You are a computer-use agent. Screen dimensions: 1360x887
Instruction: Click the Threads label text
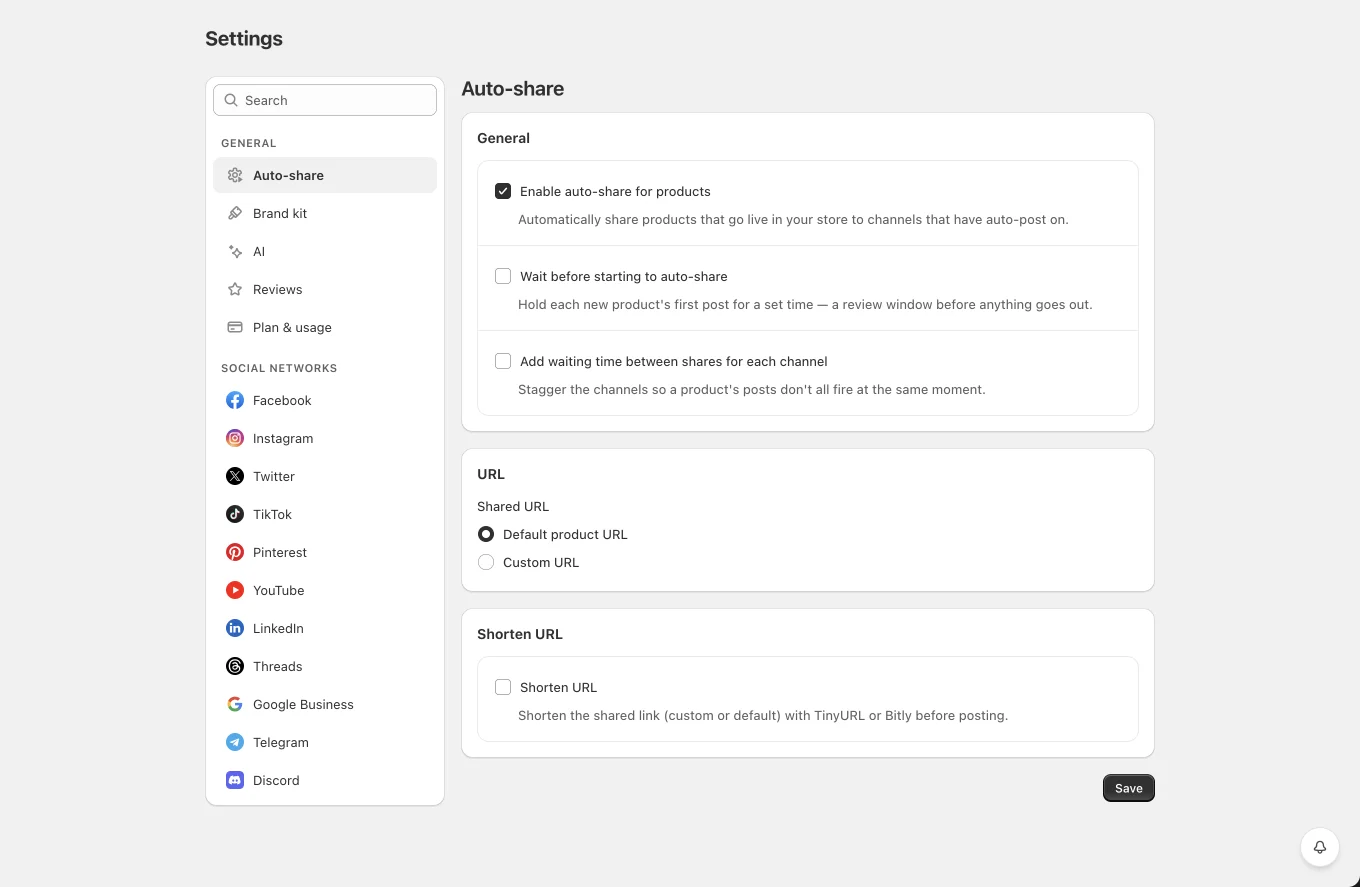click(278, 666)
